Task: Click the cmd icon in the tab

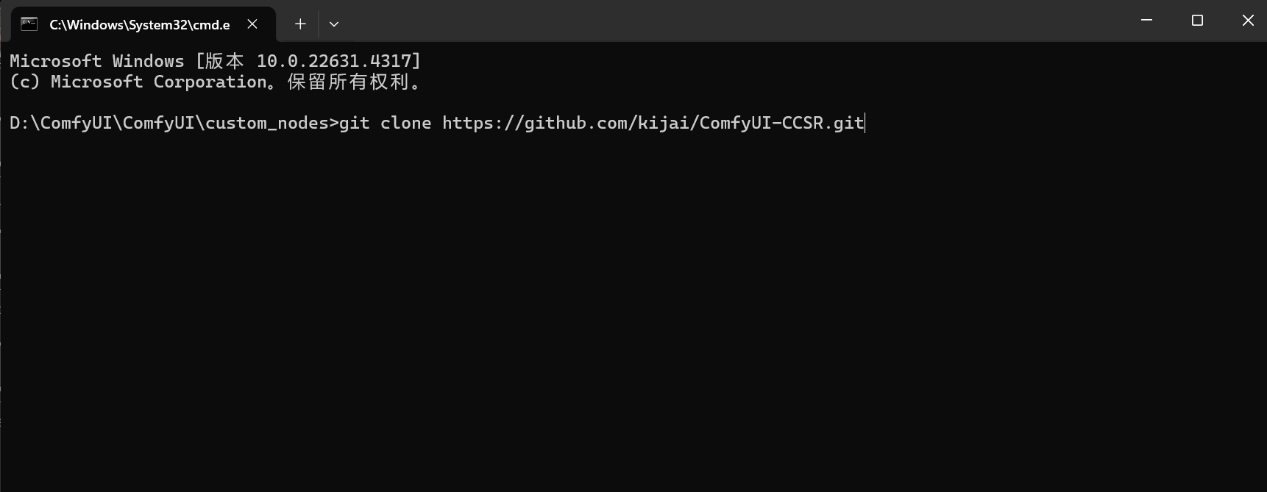Action: [29, 24]
